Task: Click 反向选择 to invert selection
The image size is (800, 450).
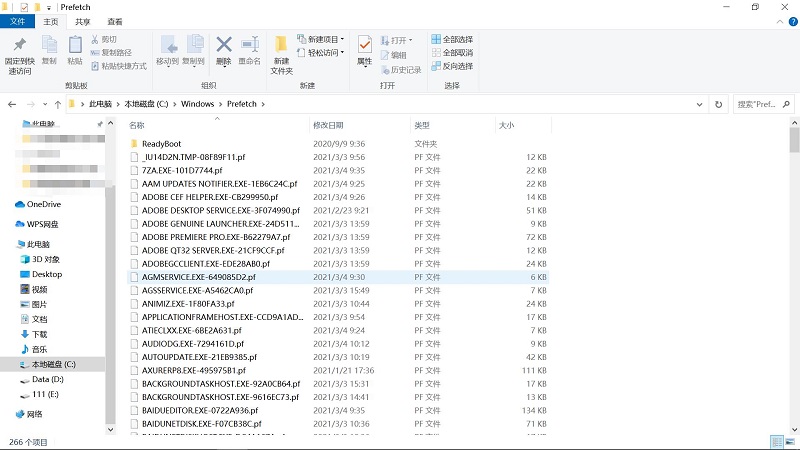Action: pyautogui.click(x=452, y=66)
